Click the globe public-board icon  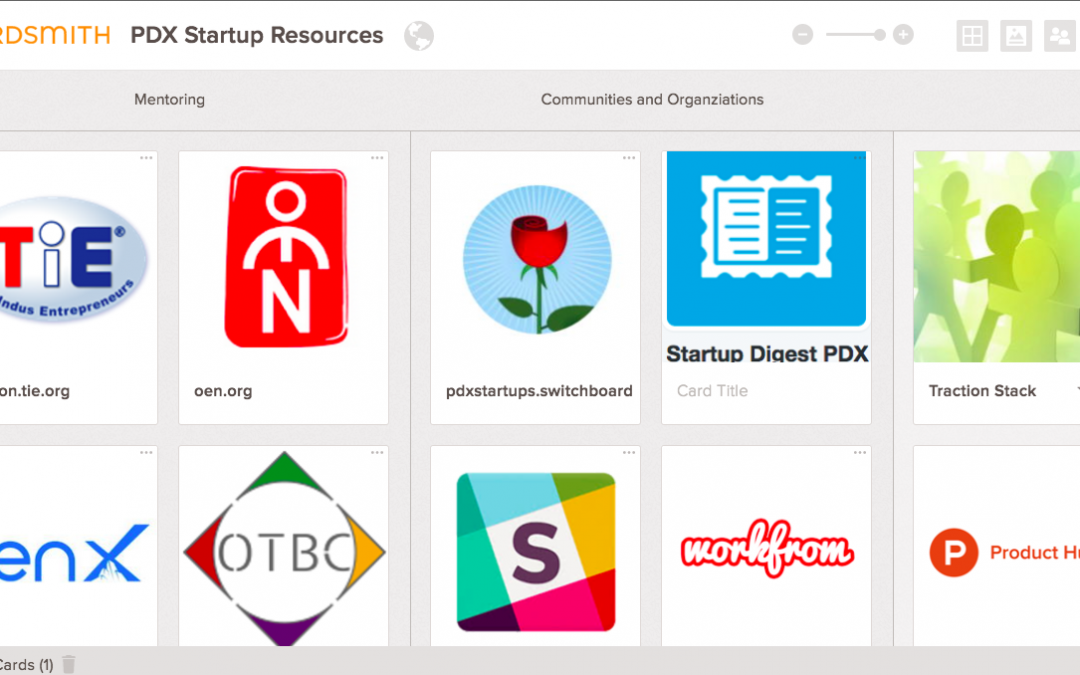pyautogui.click(x=419, y=36)
